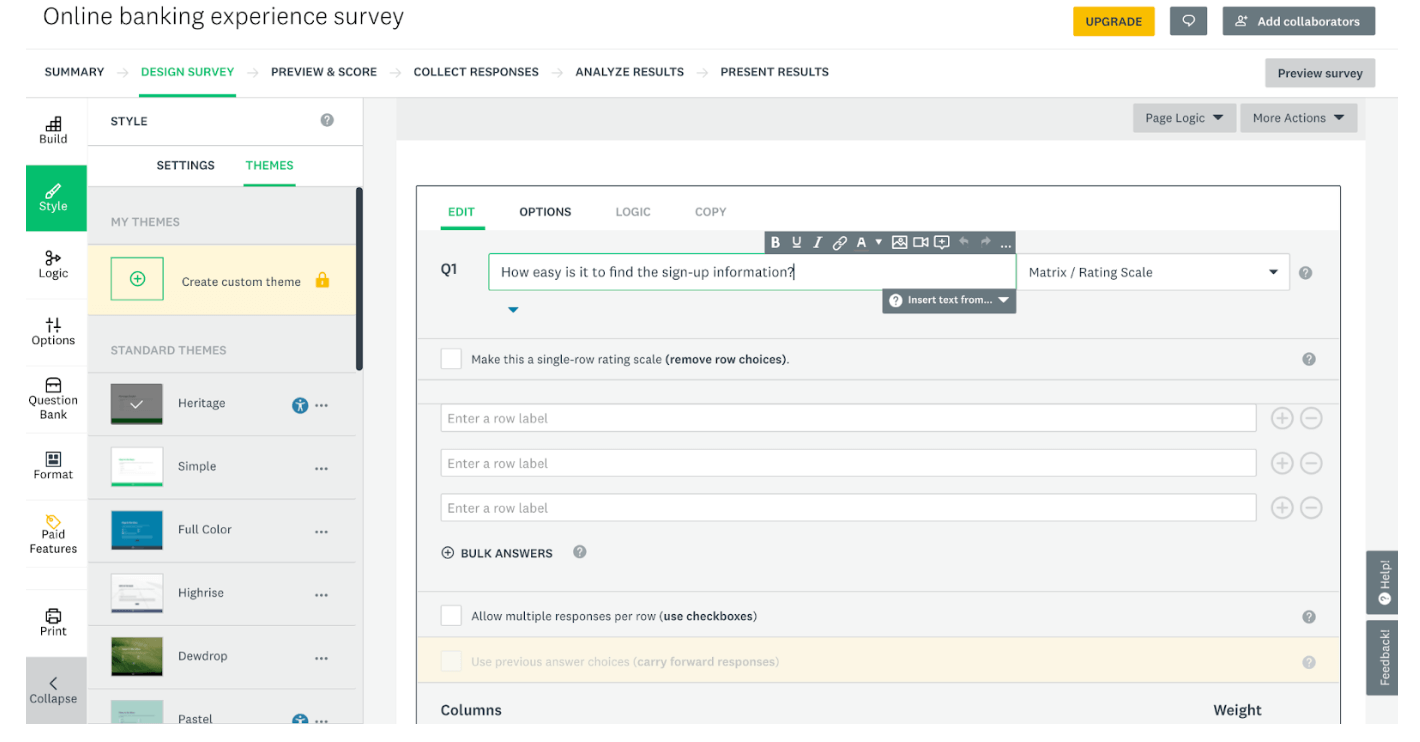Select the Build panel in the sidebar

(x=53, y=130)
